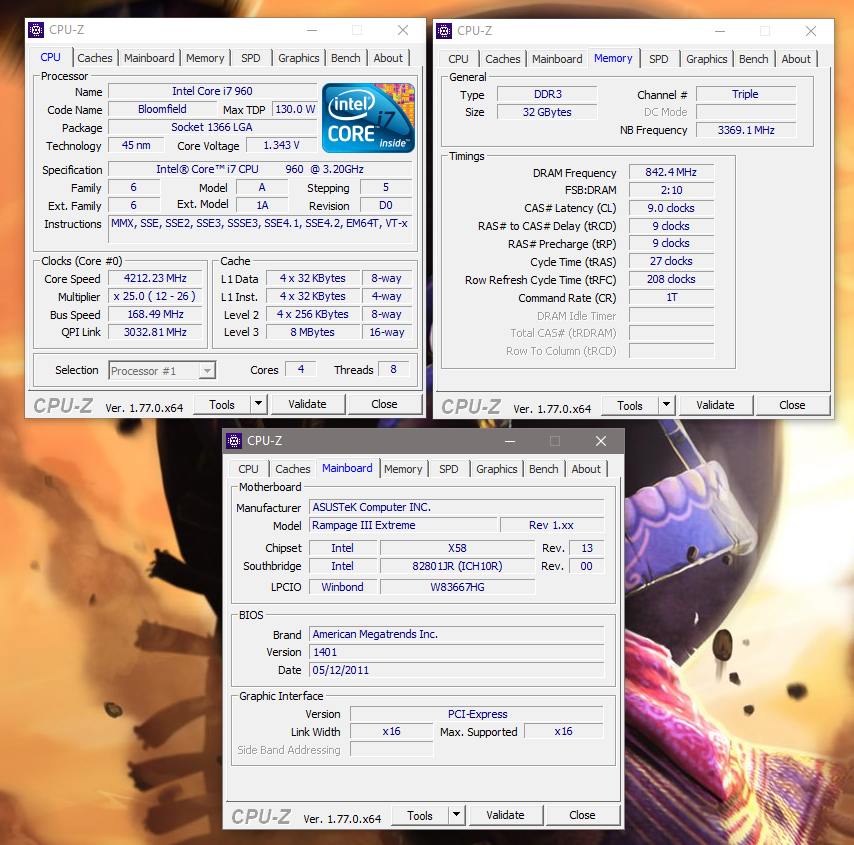Click Validate button in Memory window
This screenshot has height=845, width=854.
point(715,405)
